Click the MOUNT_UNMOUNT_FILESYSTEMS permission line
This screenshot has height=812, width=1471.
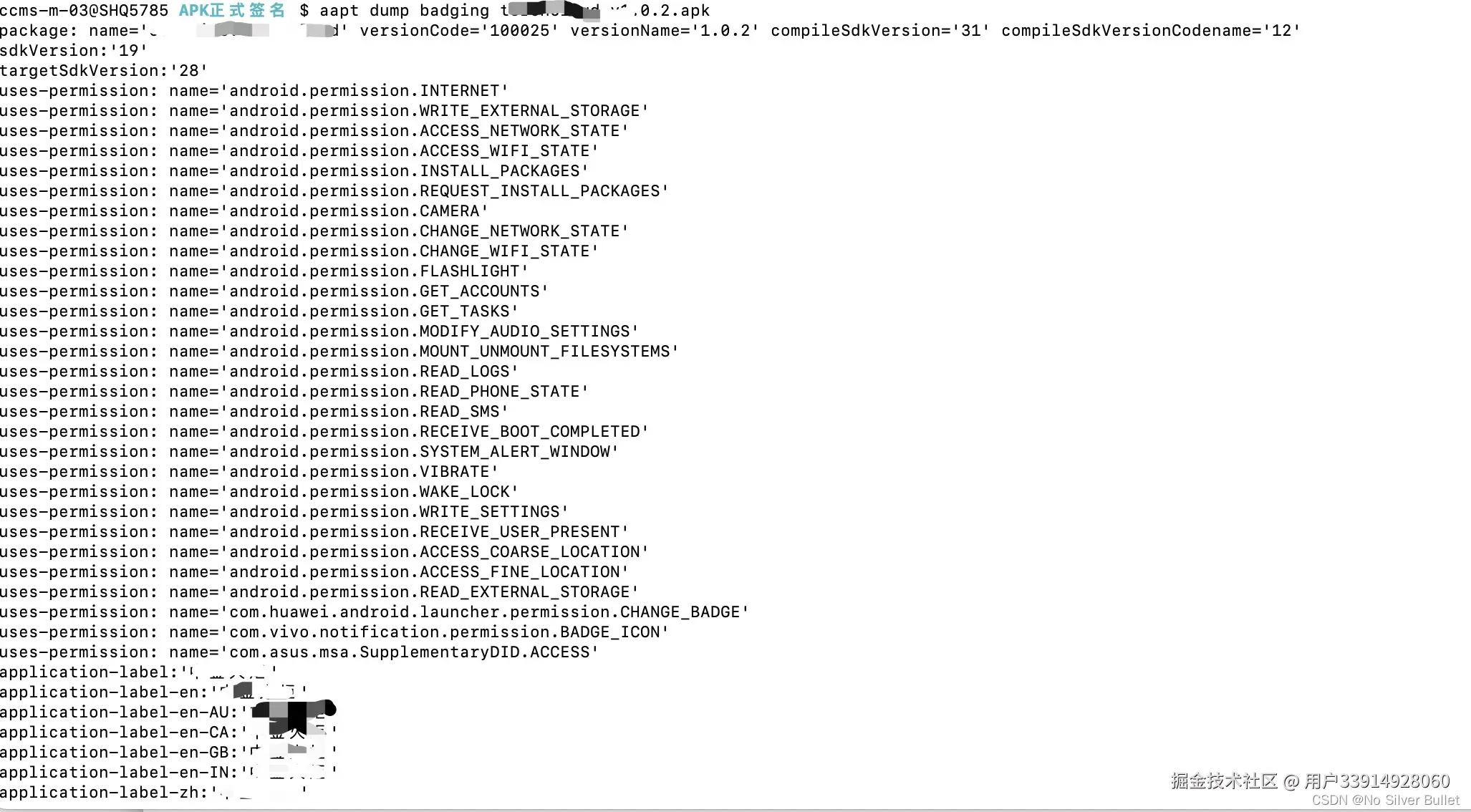pyautogui.click(x=339, y=352)
